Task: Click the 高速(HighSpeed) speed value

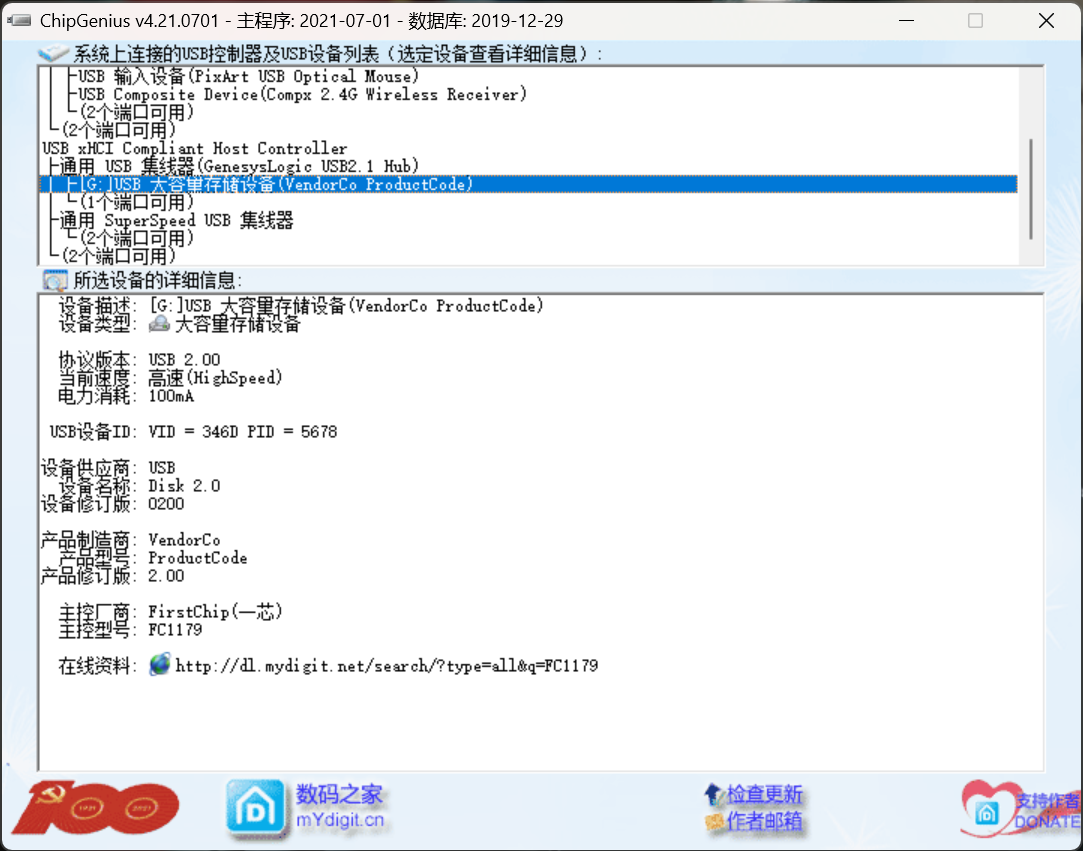Action: 215,378
